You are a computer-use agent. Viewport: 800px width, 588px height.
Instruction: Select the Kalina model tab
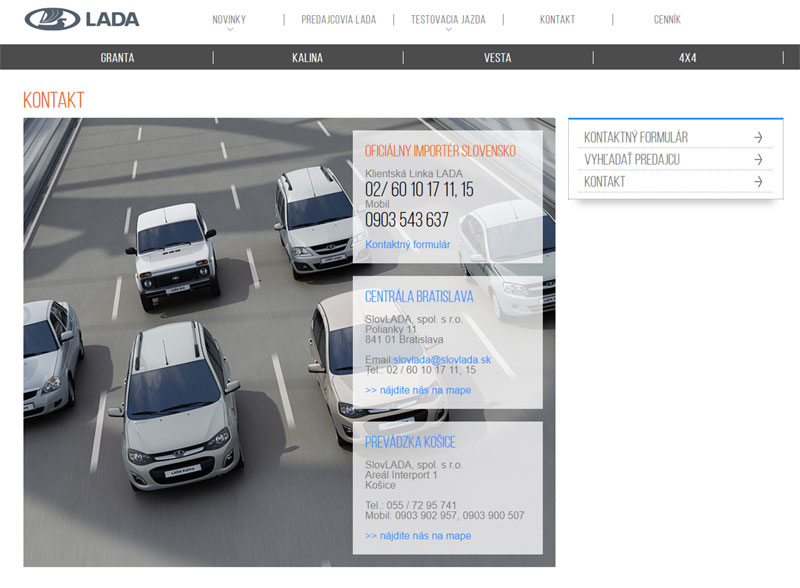(307, 58)
